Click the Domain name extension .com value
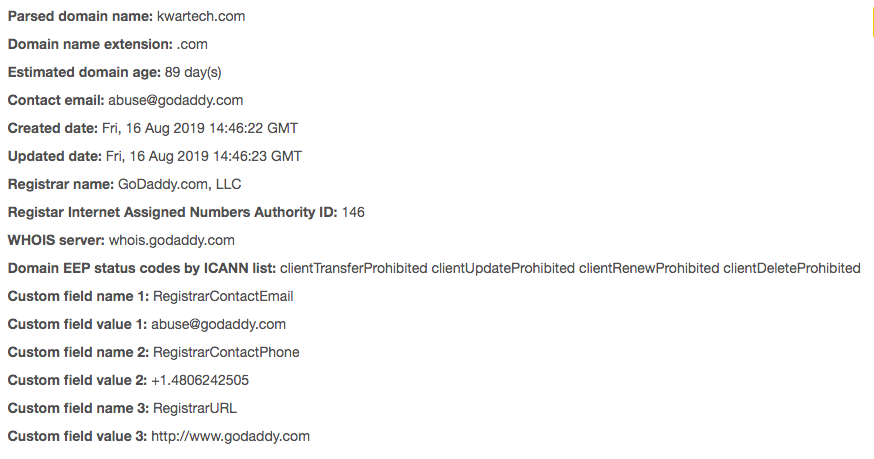This screenshot has width=874, height=459. (192, 45)
